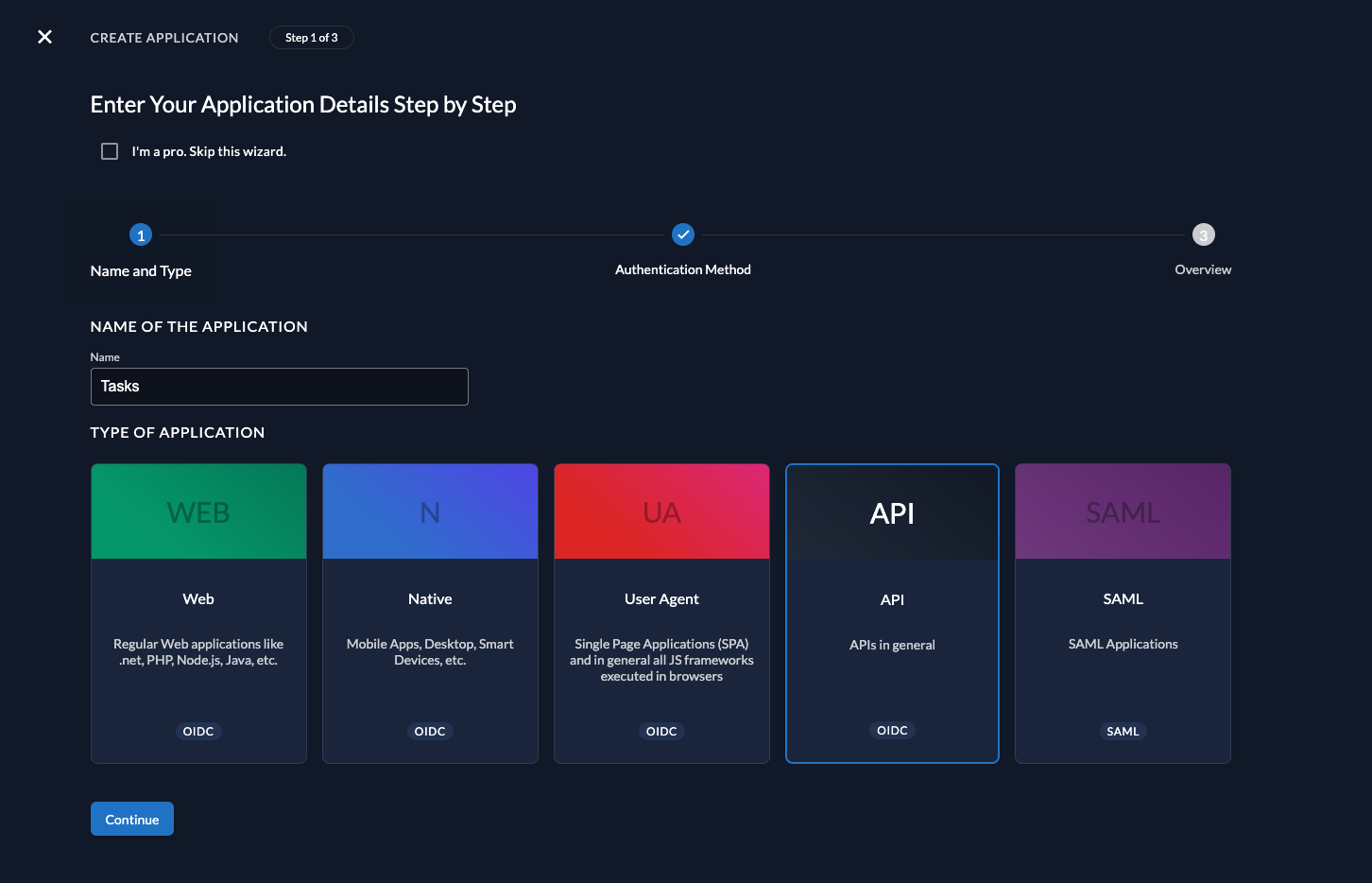Close the Create Application wizard
The width and height of the screenshot is (1372, 883).
tap(44, 37)
